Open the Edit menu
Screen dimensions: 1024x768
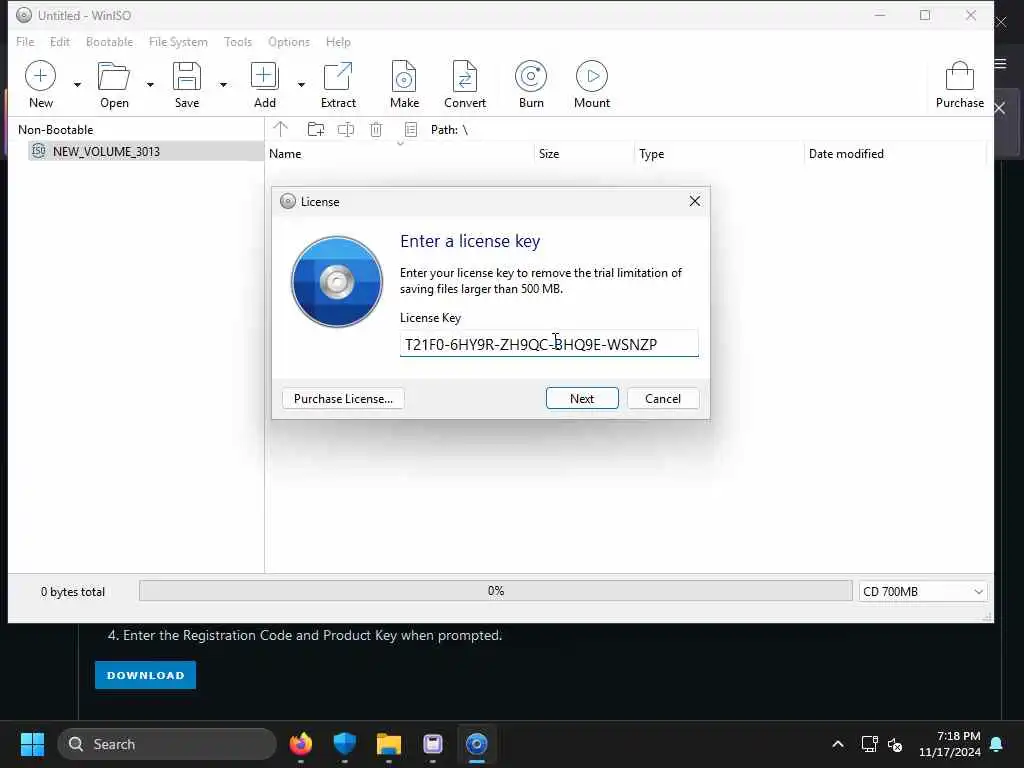[x=59, y=42]
